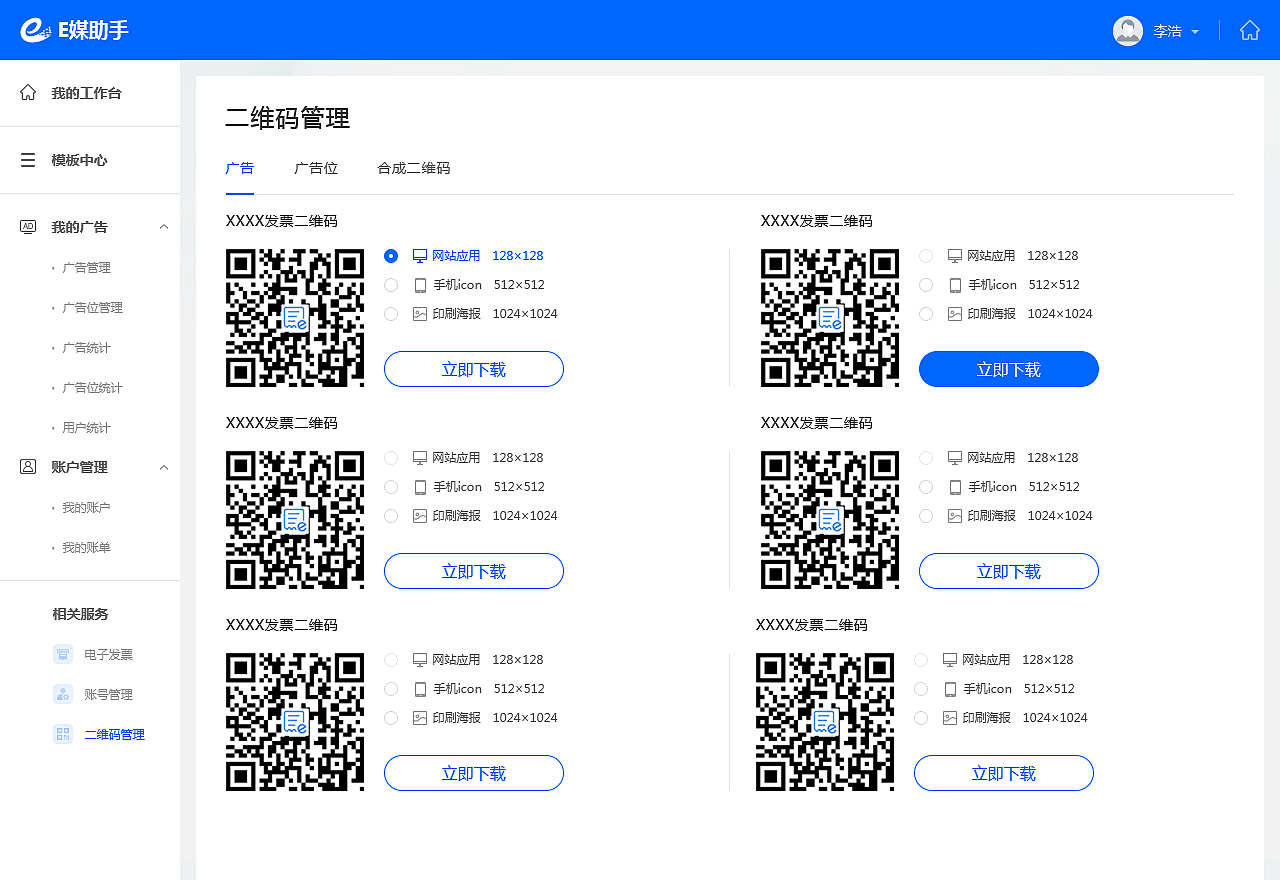Open 广告位管理 in the sidebar
This screenshot has height=880, width=1280.
pos(92,307)
